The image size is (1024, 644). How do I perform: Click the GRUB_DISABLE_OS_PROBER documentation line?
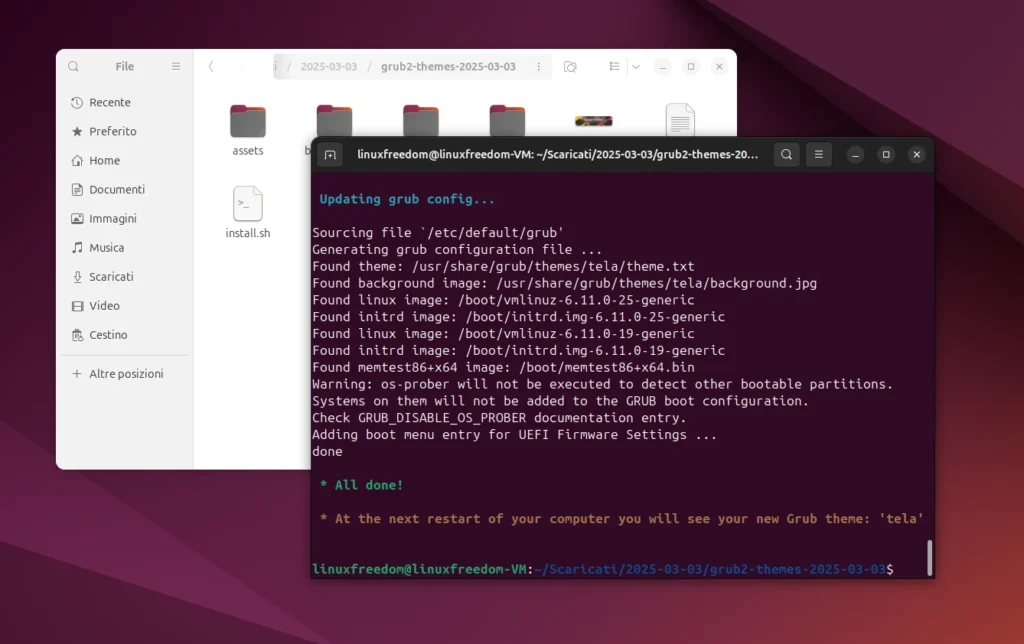coord(499,418)
